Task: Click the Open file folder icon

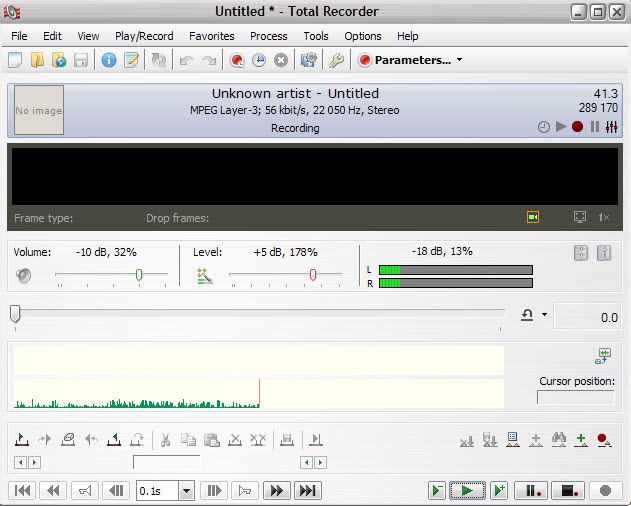Action: coord(37,60)
